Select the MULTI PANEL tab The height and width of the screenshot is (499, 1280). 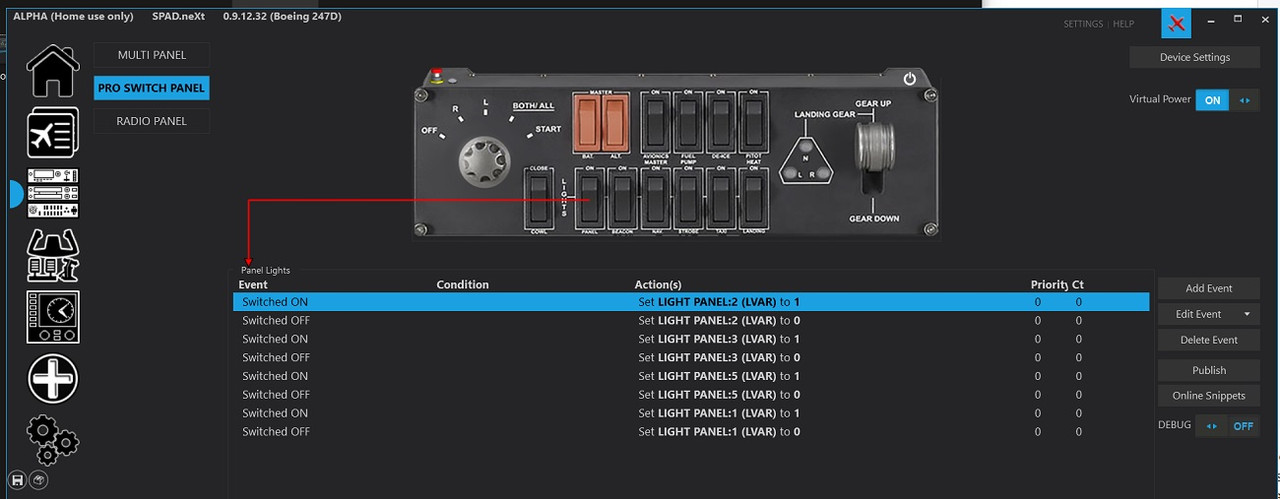click(152, 55)
